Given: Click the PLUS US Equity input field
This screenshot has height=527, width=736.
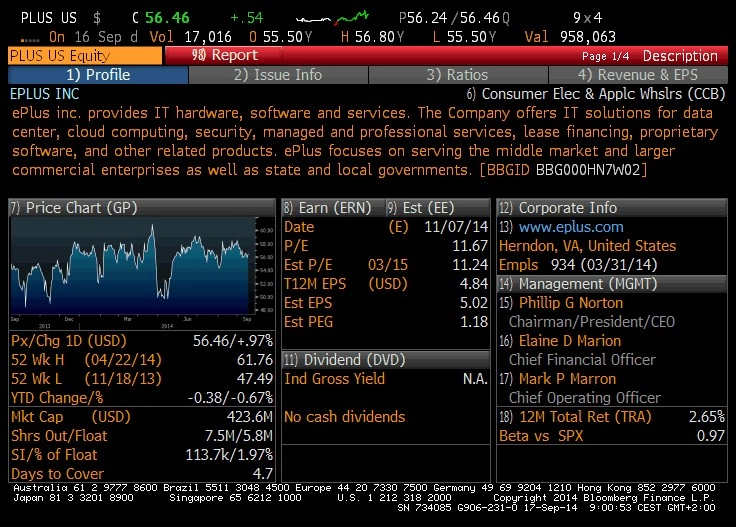Looking at the screenshot, I should (x=85, y=55).
